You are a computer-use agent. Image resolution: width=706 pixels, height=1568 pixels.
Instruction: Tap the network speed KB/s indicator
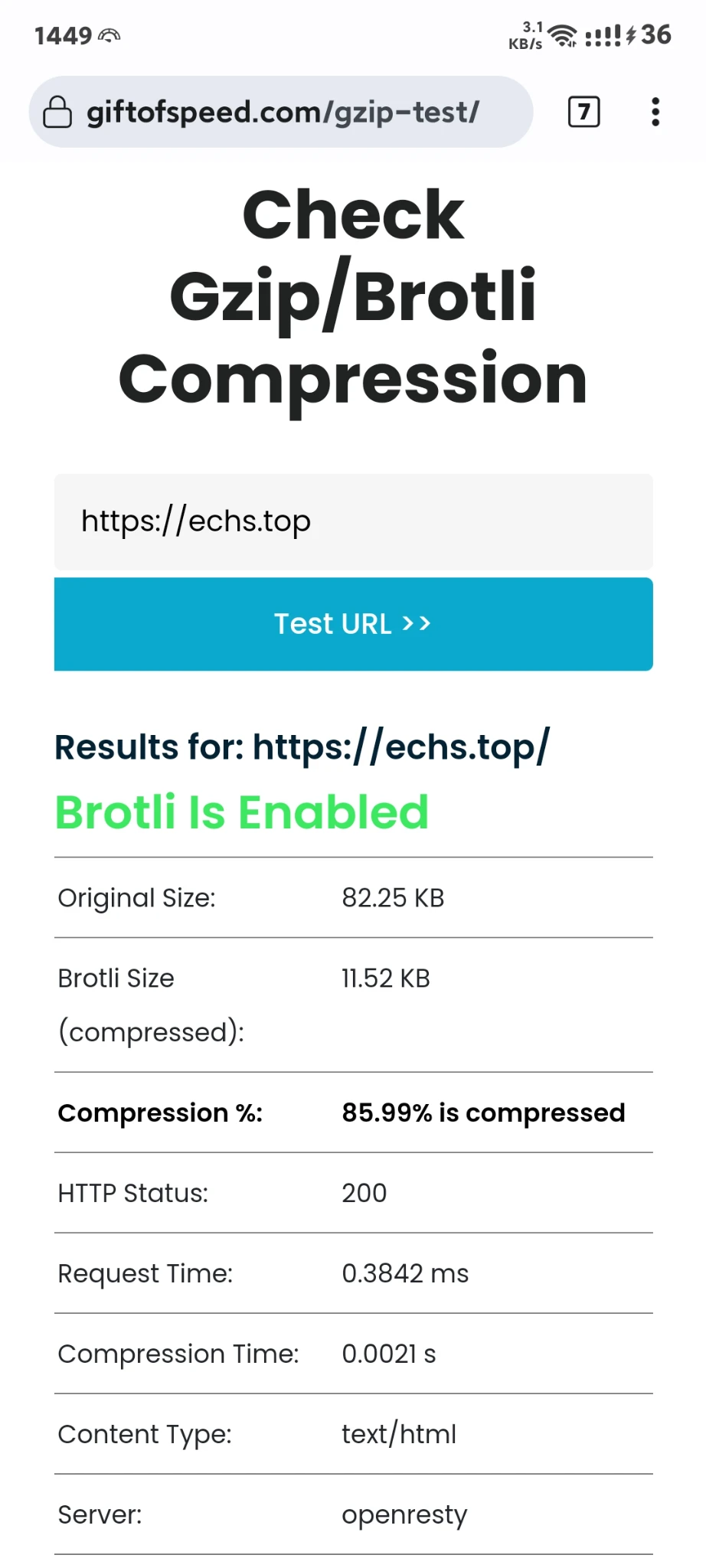[526, 35]
